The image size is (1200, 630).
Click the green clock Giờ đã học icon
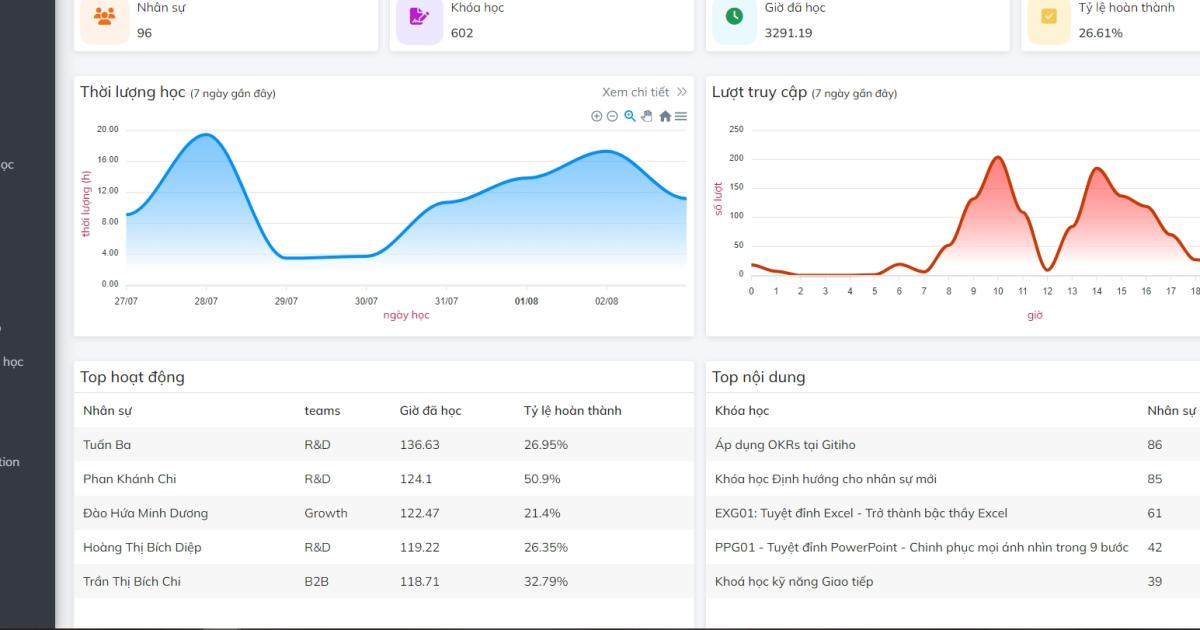(x=734, y=17)
